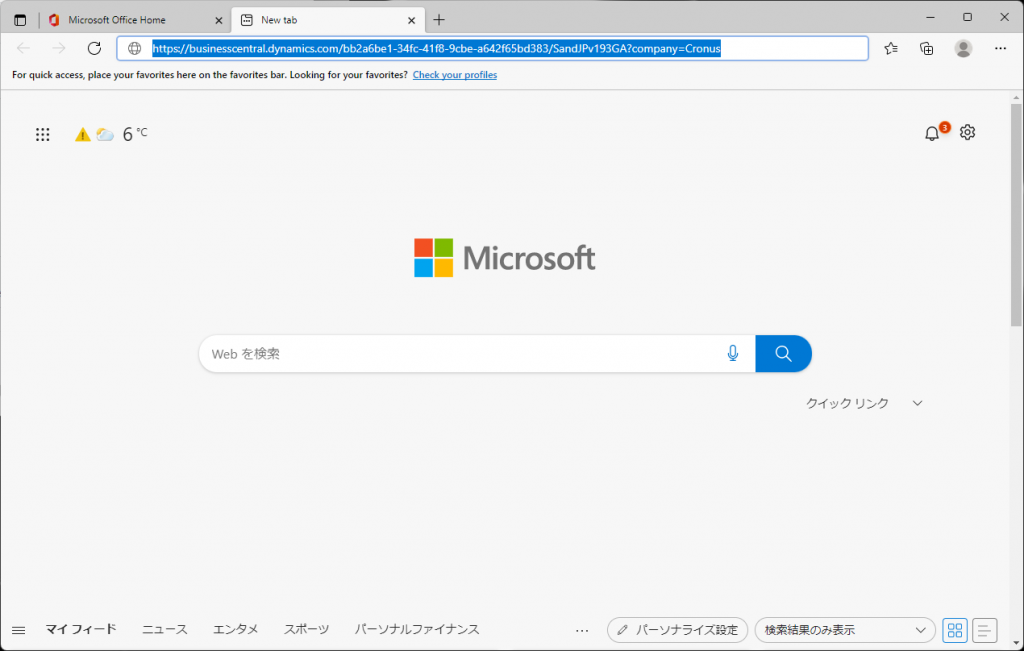Go forward with the forward arrow
Screen dimensions: 1024x651
[x=59, y=48]
